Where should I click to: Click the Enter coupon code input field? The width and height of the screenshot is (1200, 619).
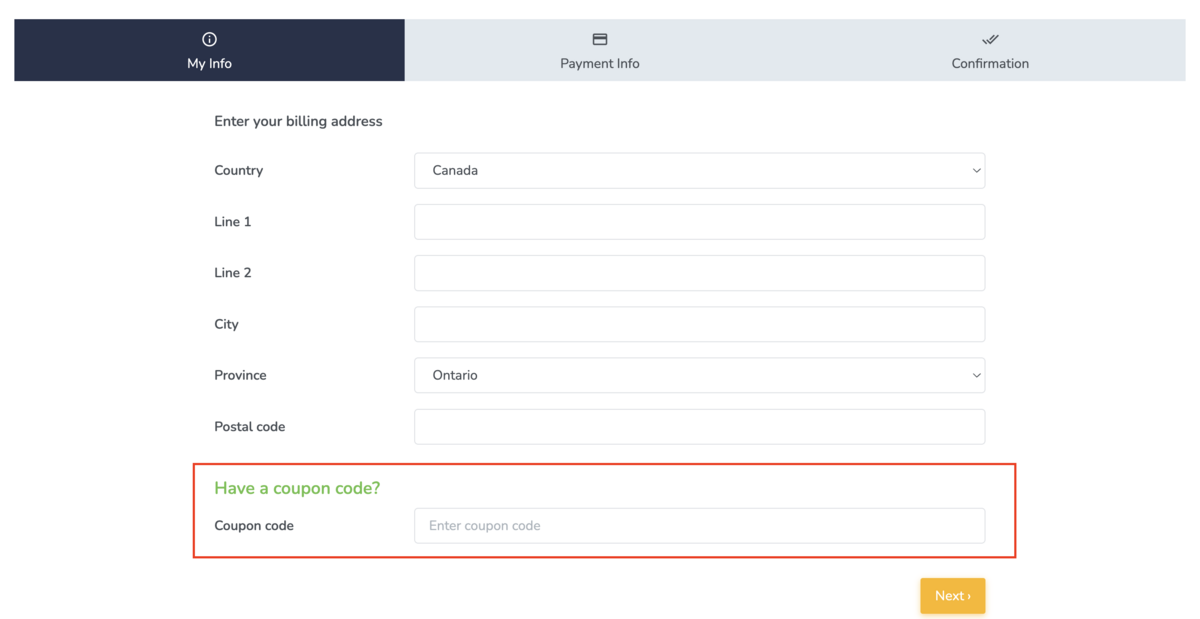point(700,525)
